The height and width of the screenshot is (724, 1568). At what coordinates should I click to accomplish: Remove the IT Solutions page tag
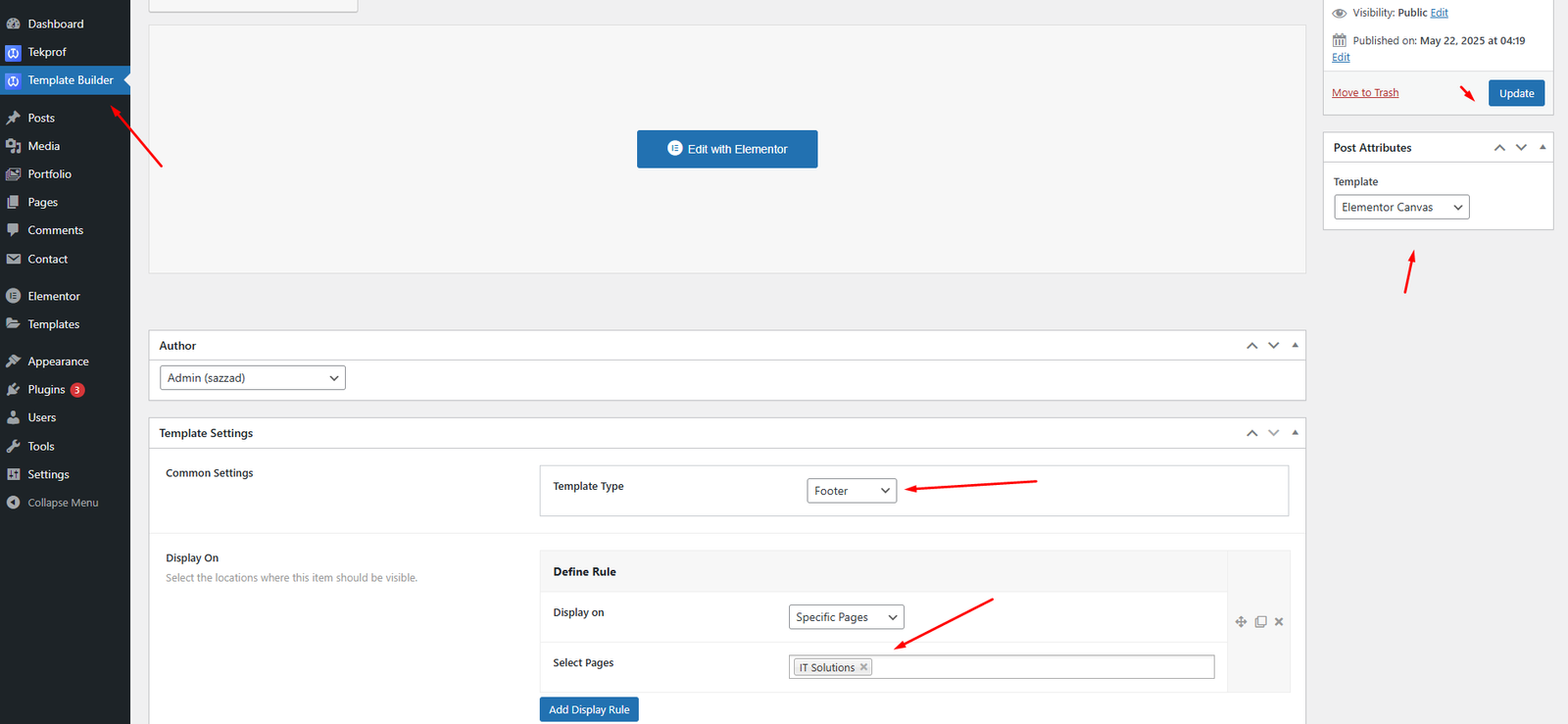(863, 667)
